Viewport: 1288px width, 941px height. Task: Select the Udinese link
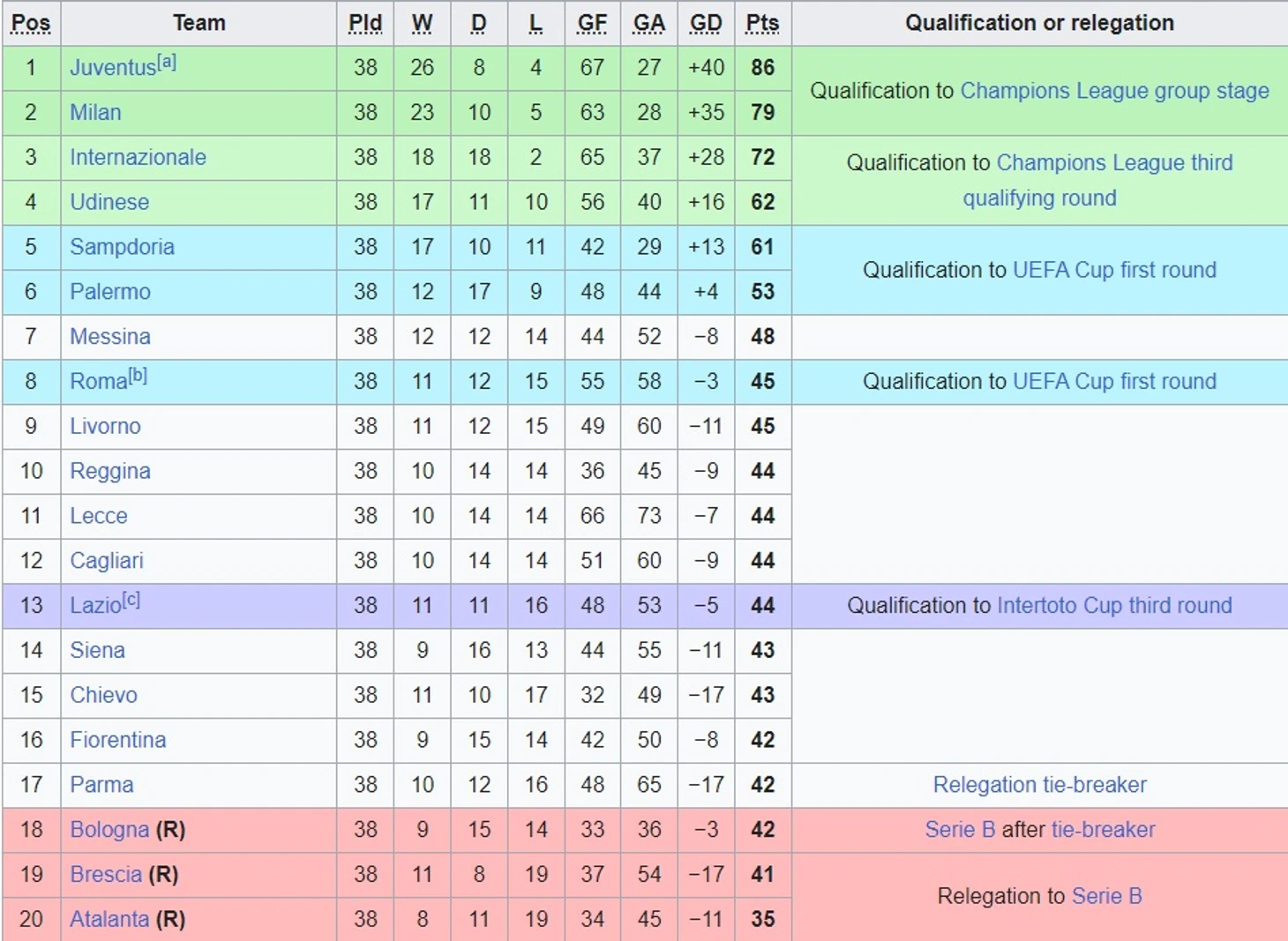tap(109, 202)
